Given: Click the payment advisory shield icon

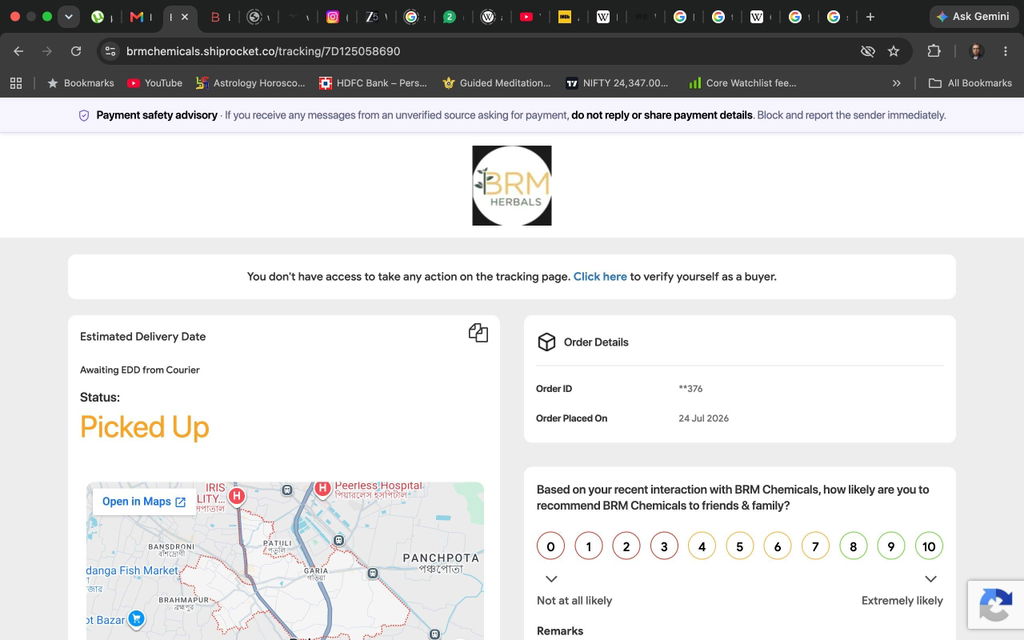Looking at the screenshot, I should [x=84, y=116].
